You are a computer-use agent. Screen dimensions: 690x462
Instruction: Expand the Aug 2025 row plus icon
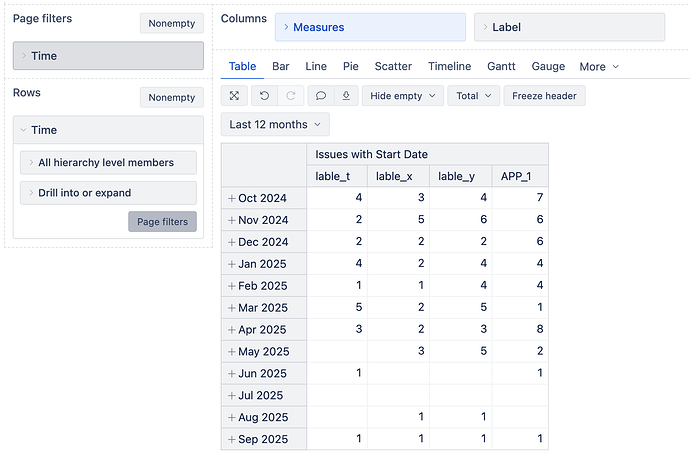click(x=231, y=418)
